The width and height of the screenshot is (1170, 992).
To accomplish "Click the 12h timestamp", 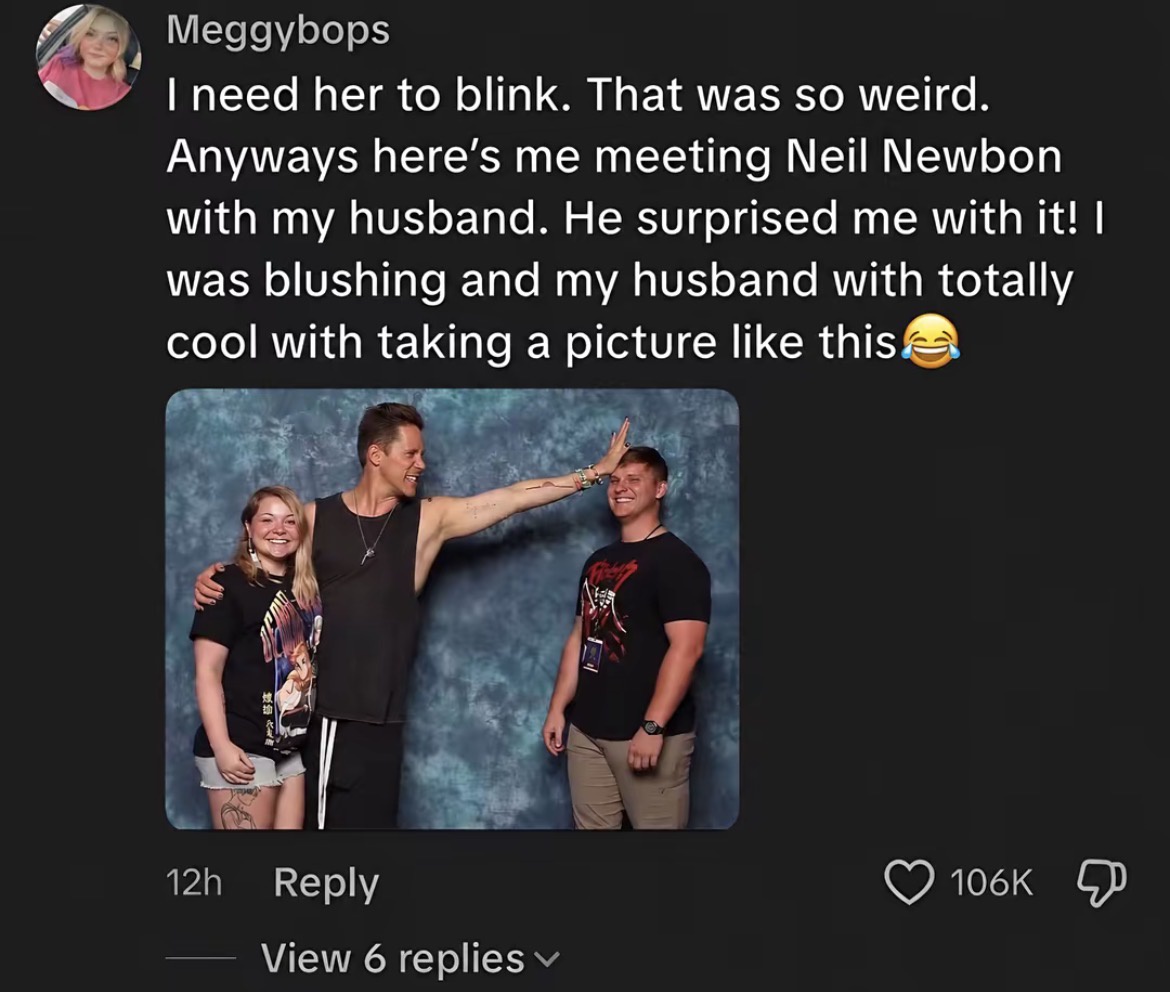I will [194, 883].
